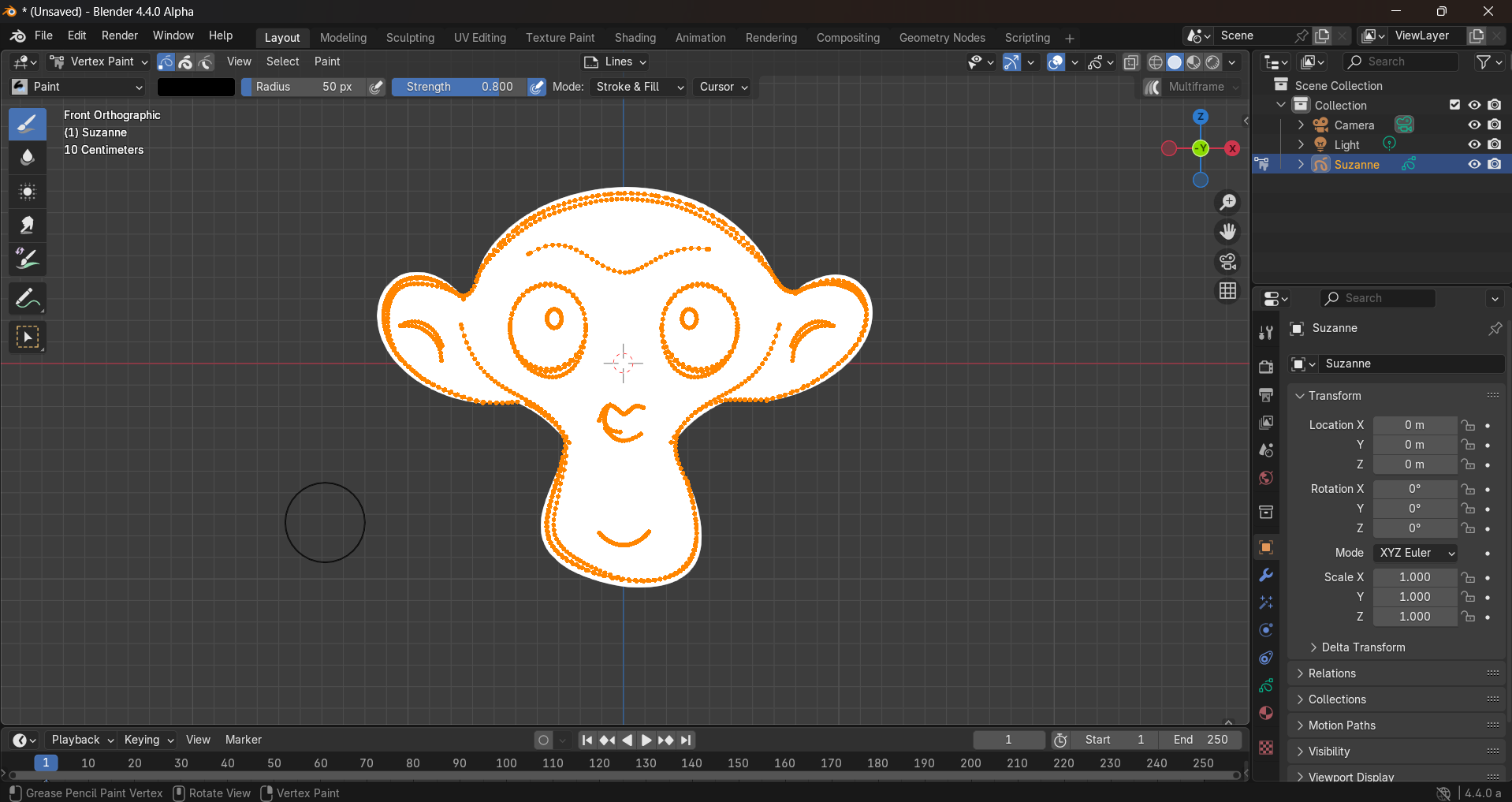Image resolution: width=1512 pixels, height=802 pixels.
Task: Open the Object Data properties tab
Action: coord(1266,685)
